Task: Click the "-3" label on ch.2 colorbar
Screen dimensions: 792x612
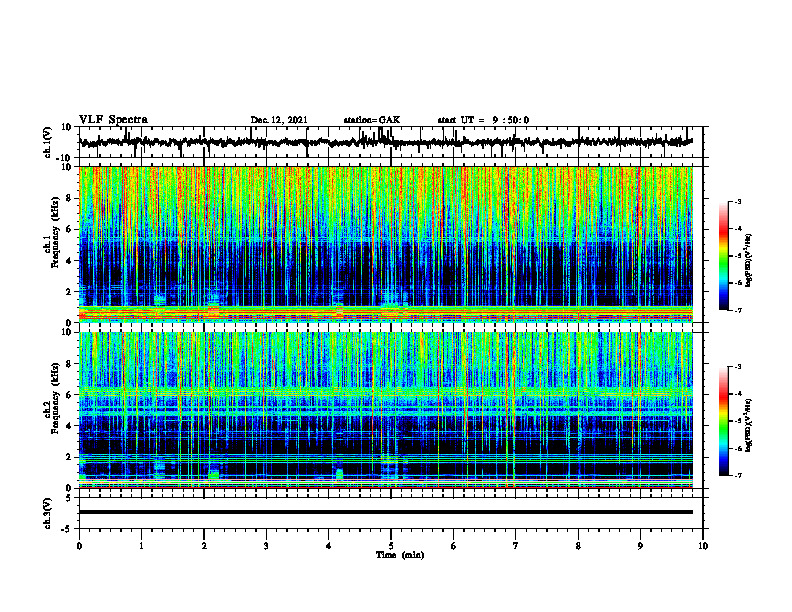Action: (x=738, y=367)
